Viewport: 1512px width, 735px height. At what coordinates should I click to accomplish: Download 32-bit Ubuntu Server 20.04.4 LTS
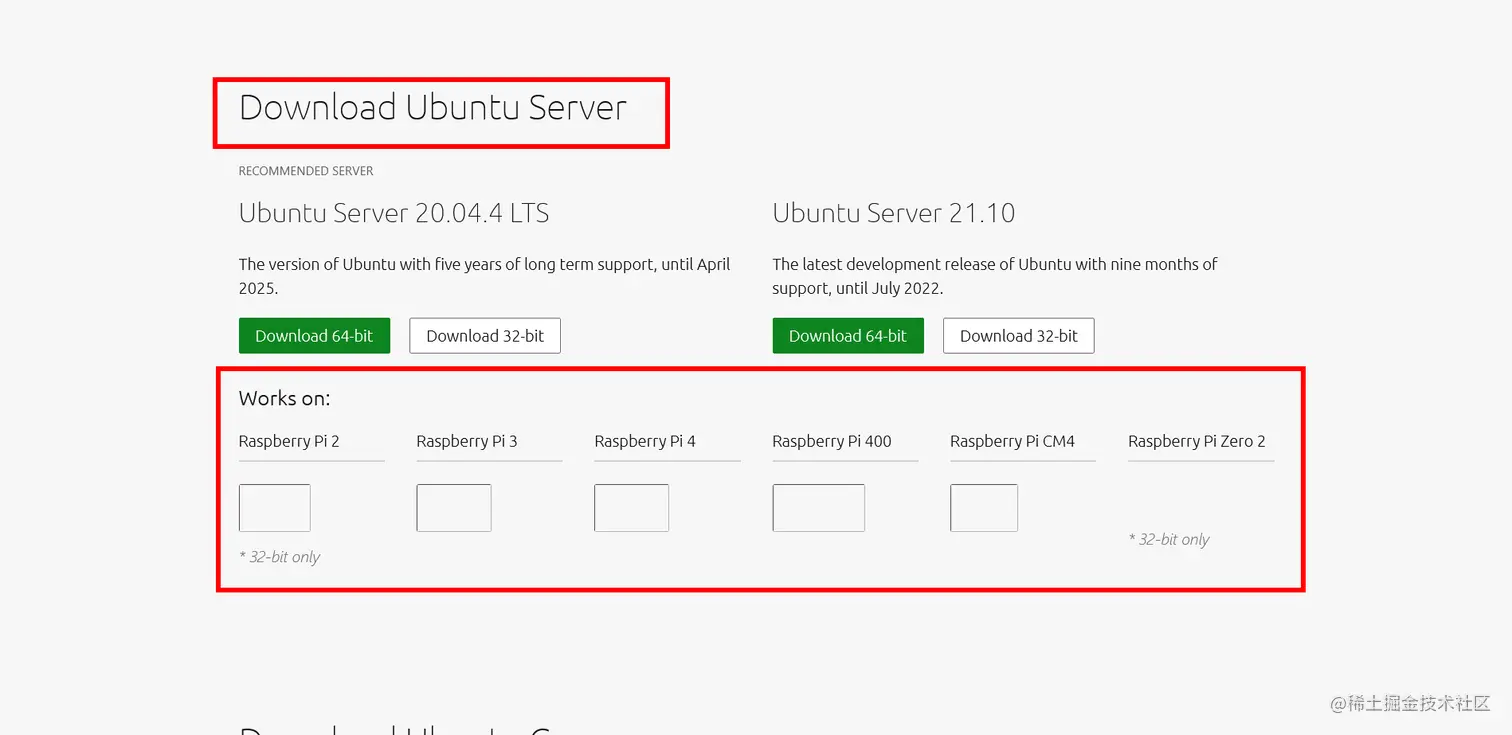[485, 336]
